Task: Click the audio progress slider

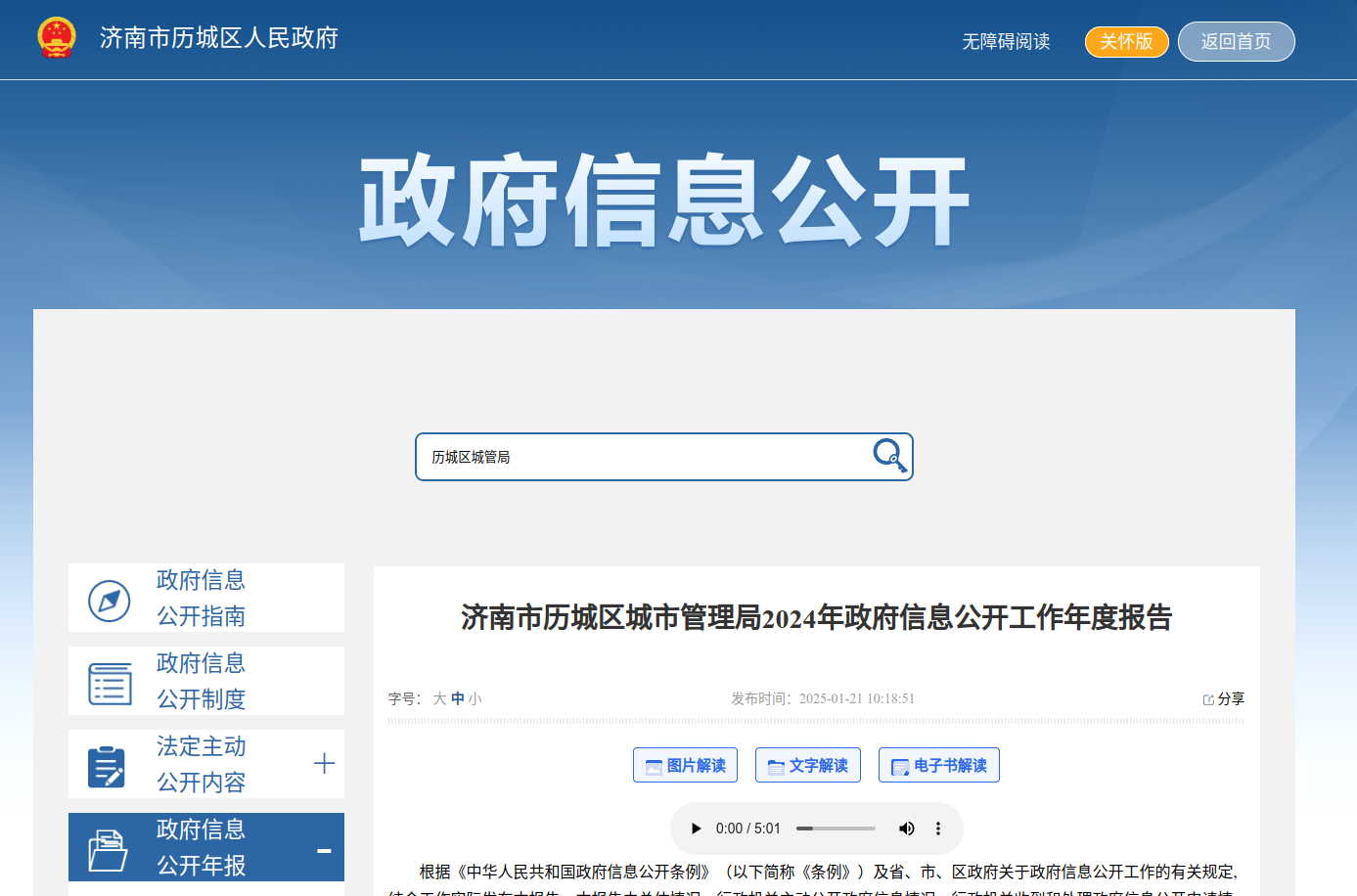Action: (836, 829)
